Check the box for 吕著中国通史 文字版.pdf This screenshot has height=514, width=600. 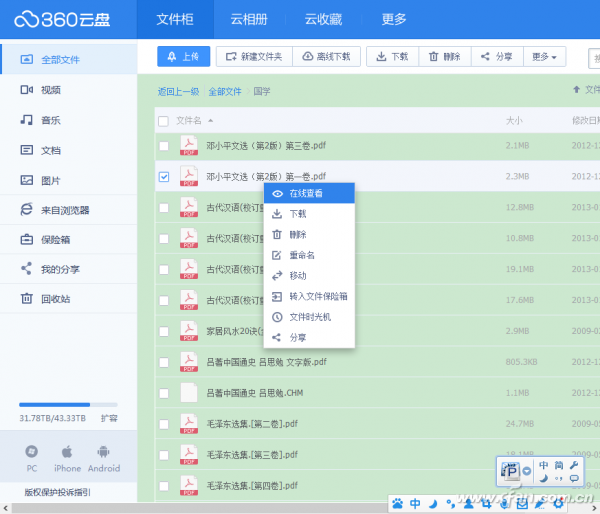164,362
